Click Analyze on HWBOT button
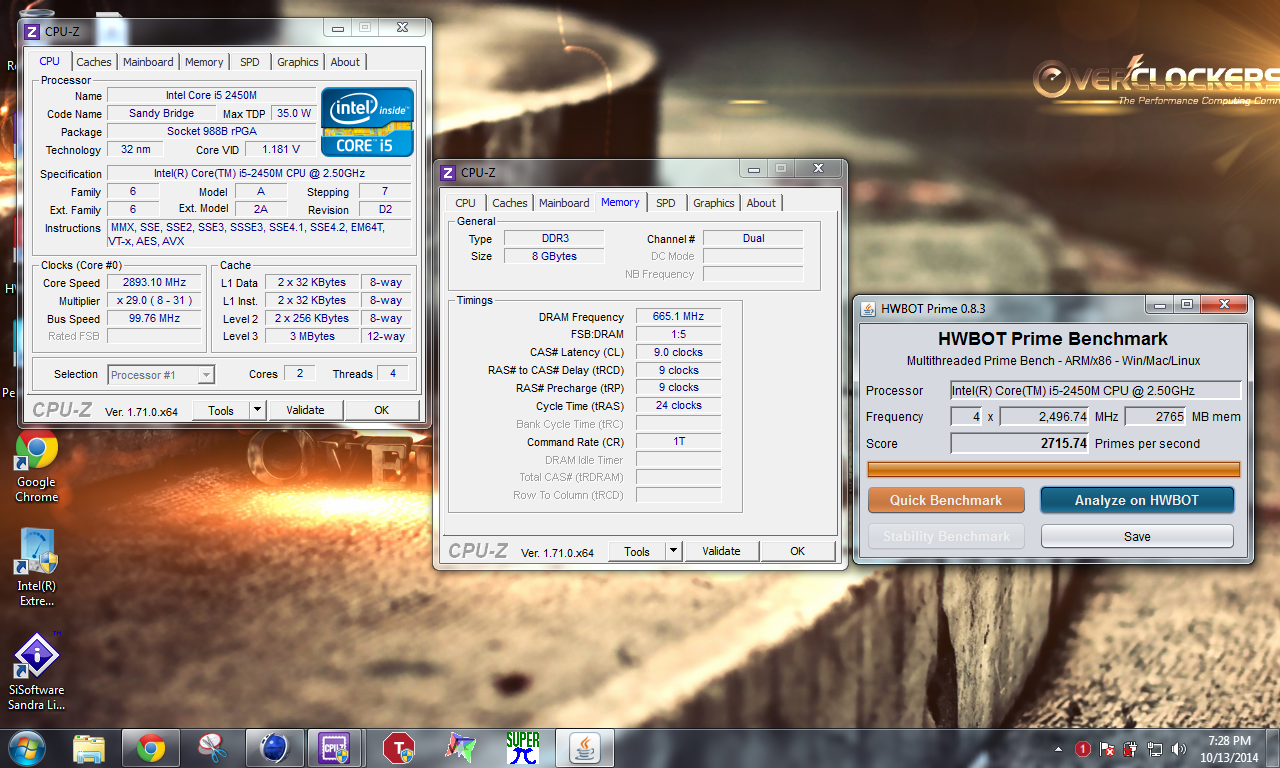This screenshot has height=768, width=1280. click(x=1137, y=500)
